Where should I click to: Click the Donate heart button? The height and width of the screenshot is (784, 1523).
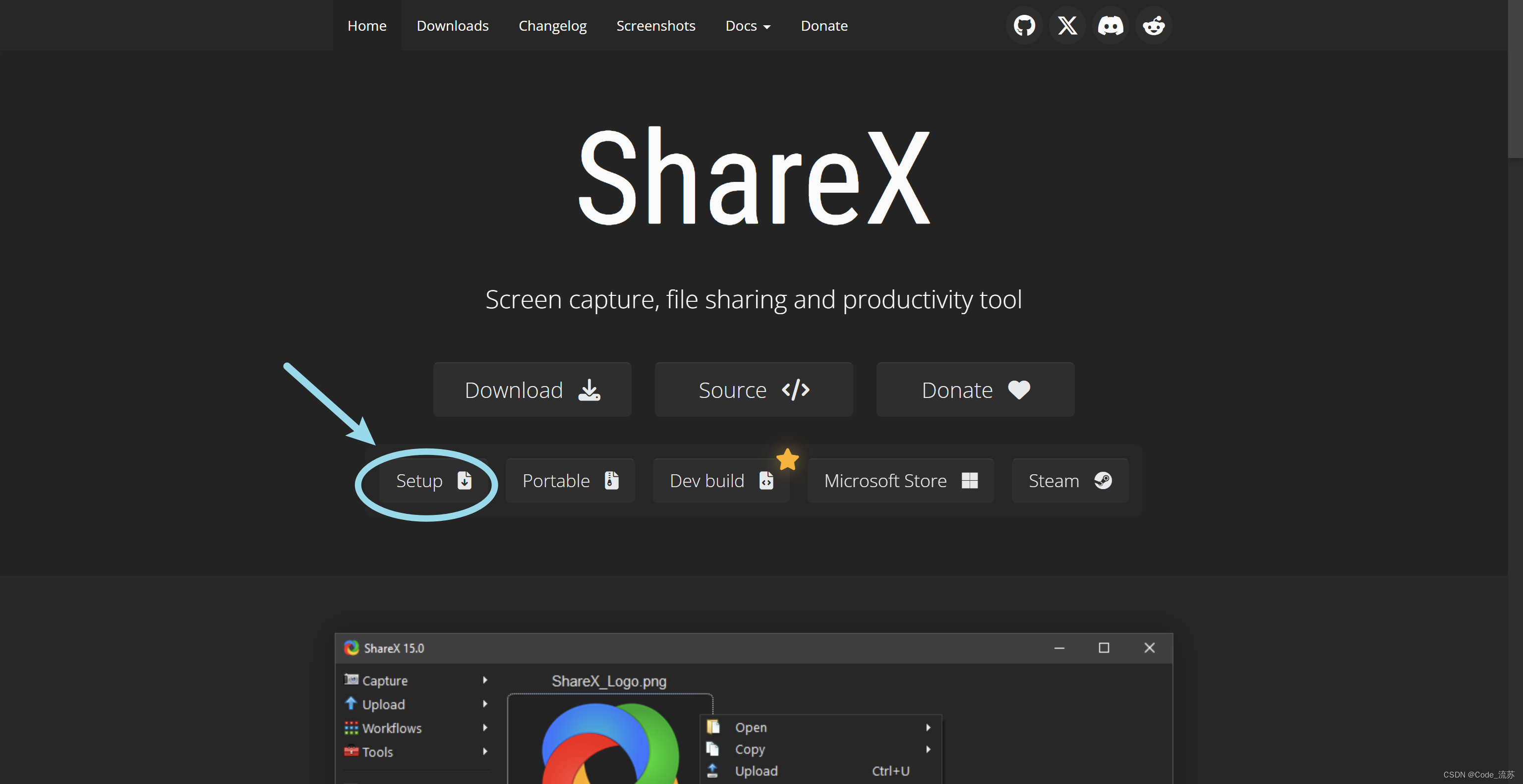coord(976,390)
